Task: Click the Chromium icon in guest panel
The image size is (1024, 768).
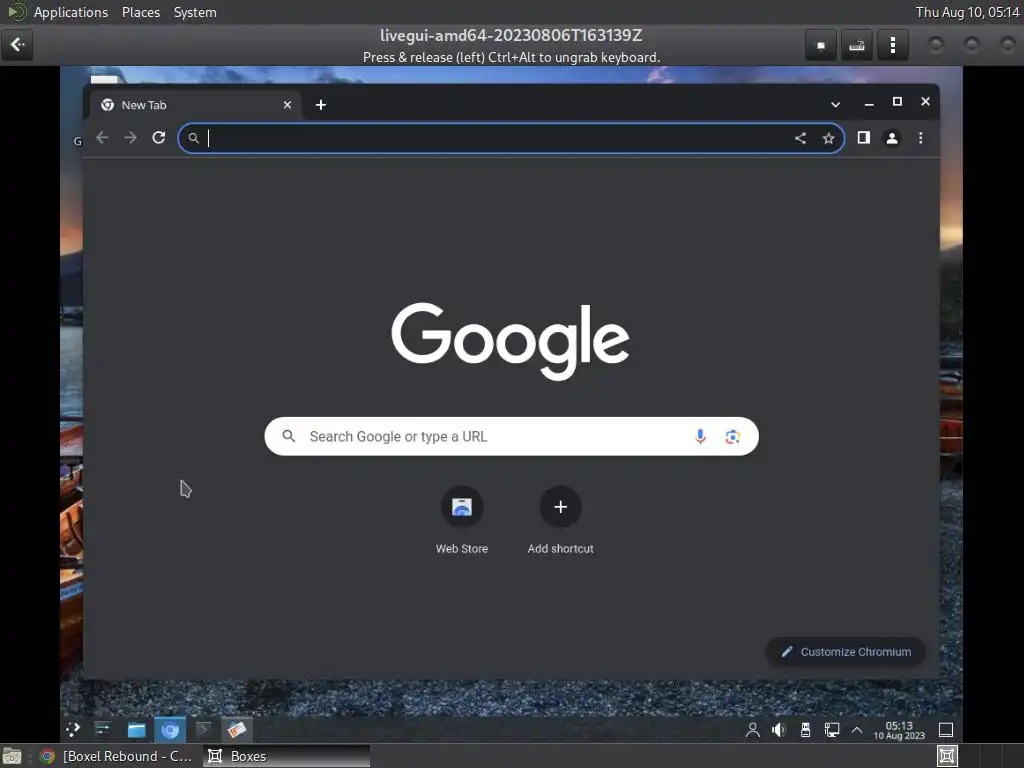Action: 170,730
